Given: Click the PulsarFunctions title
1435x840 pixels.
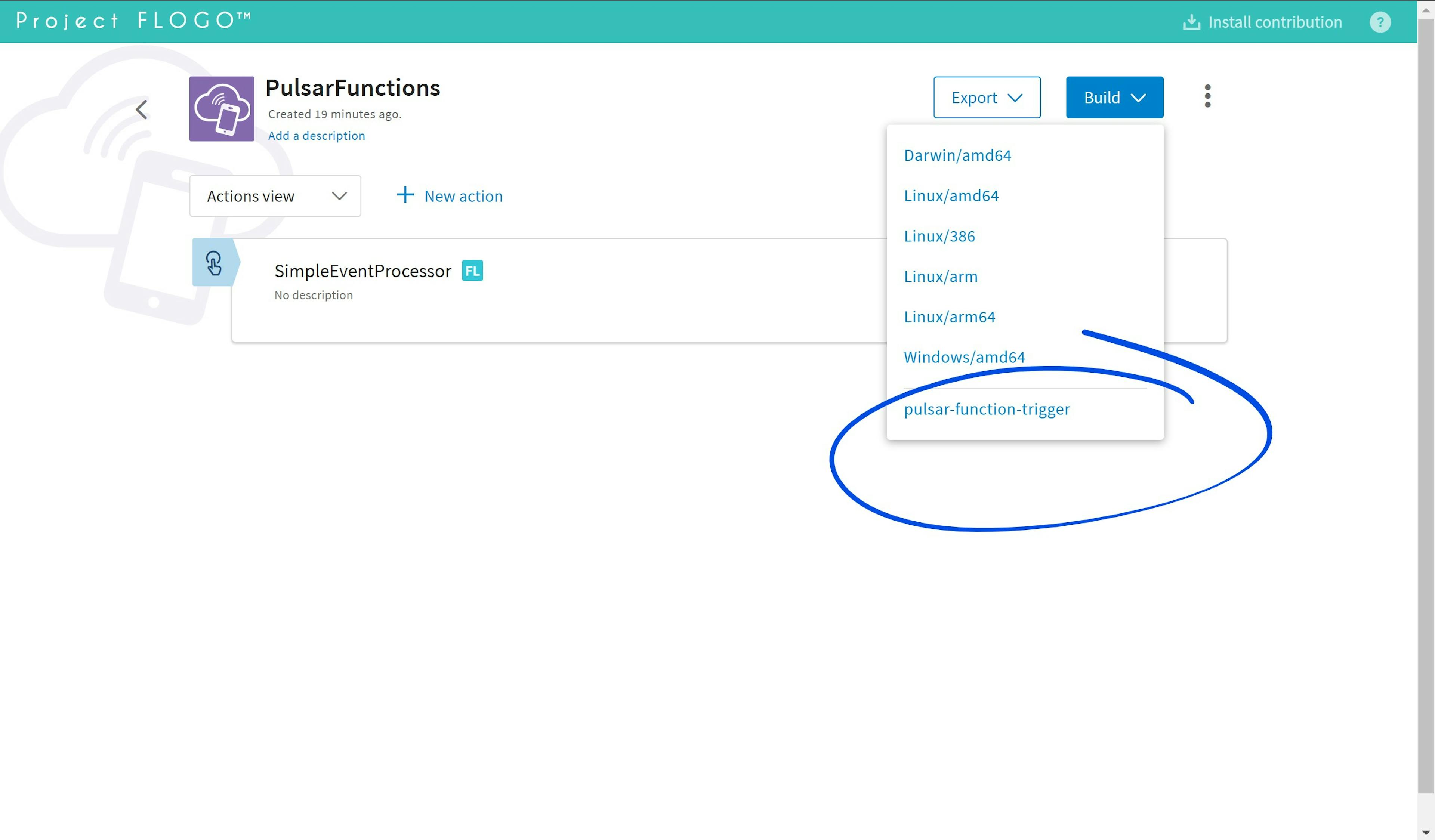Looking at the screenshot, I should [x=352, y=88].
